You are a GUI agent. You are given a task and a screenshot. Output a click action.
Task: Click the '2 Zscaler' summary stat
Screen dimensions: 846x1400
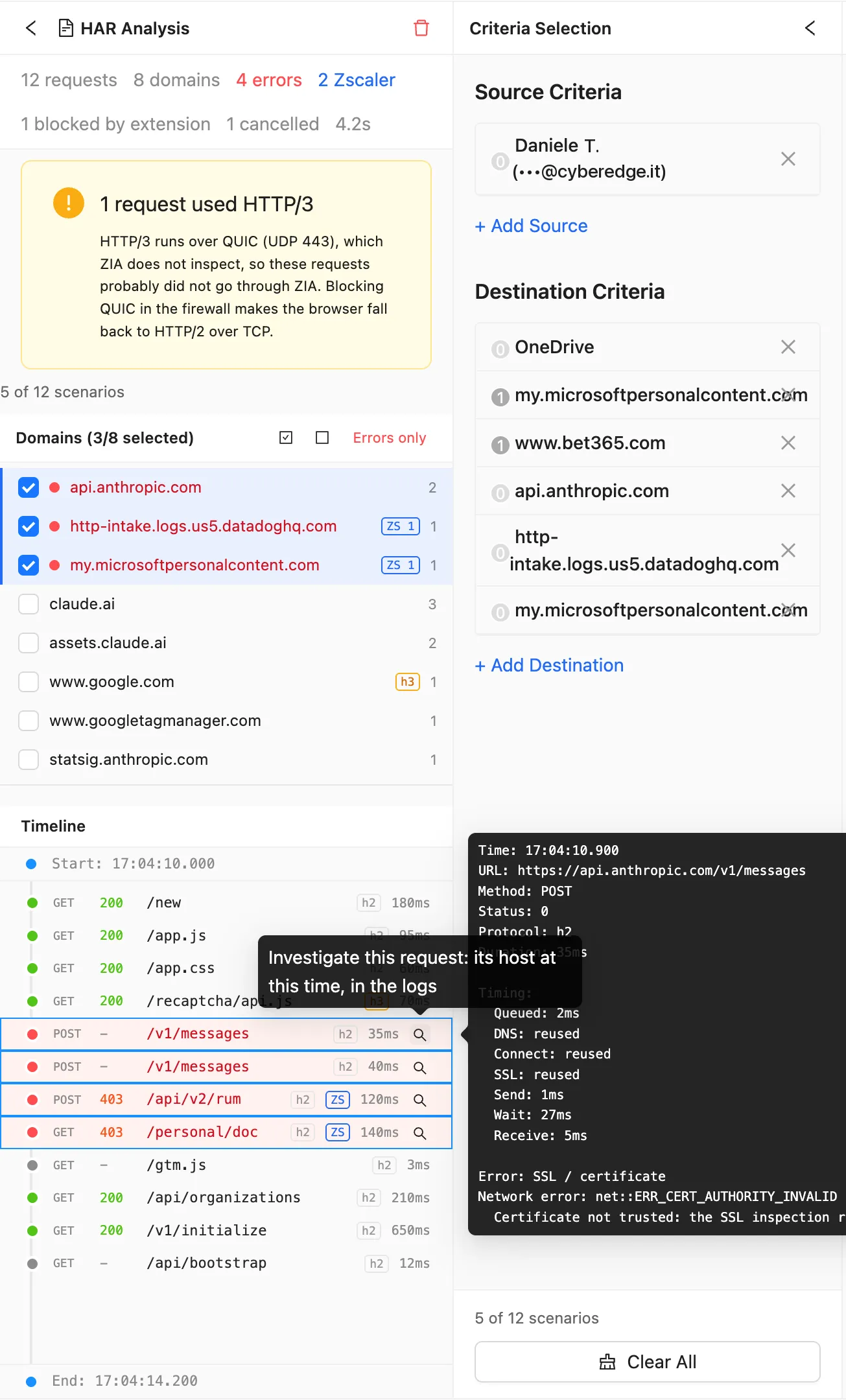click(357, 80)
